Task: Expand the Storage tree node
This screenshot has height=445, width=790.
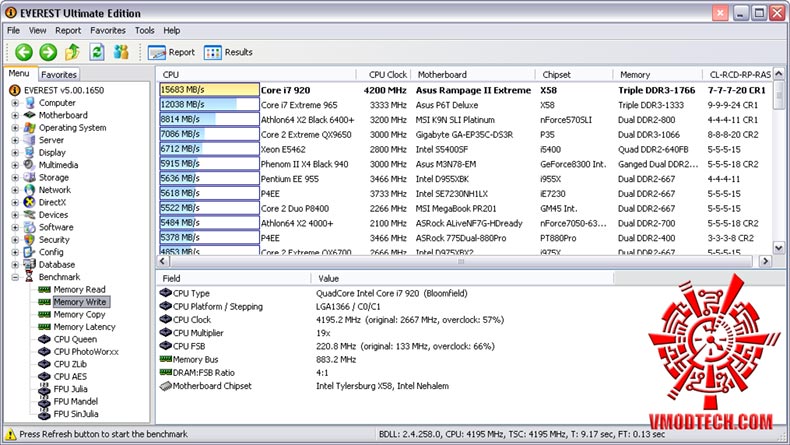Action: click(15, 177)
